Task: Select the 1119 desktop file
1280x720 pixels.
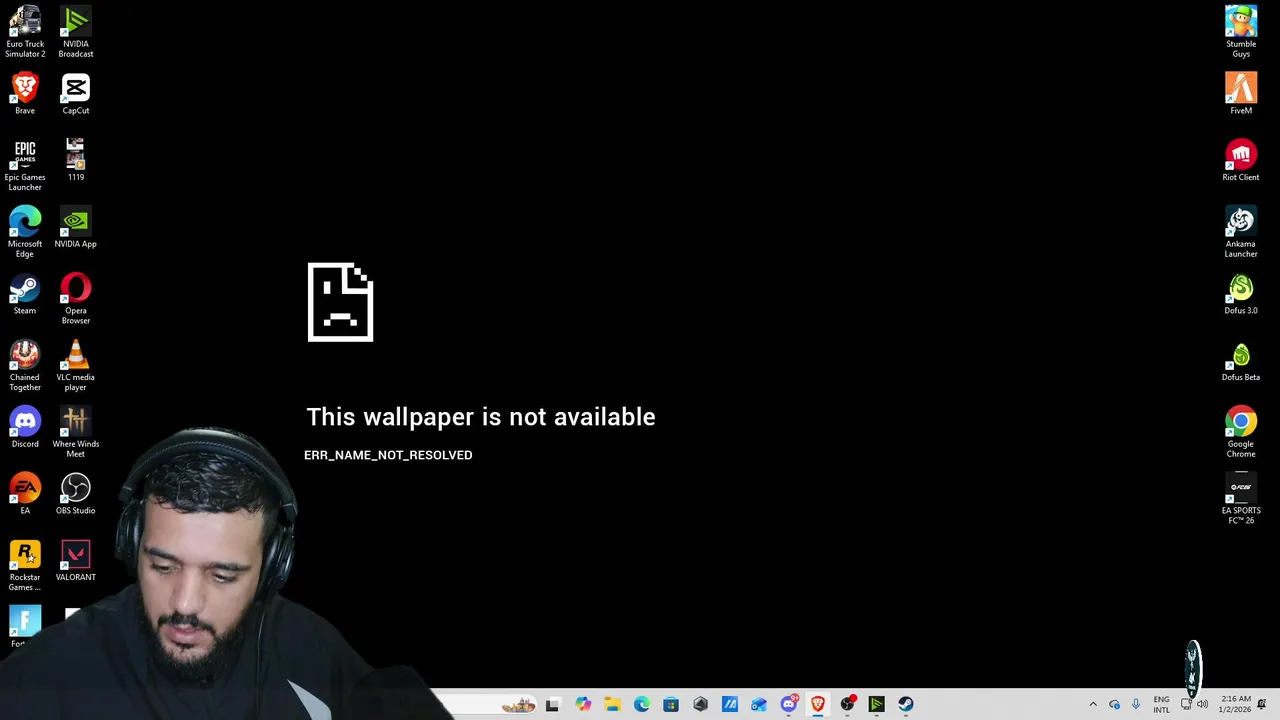Action: (76, 160)
